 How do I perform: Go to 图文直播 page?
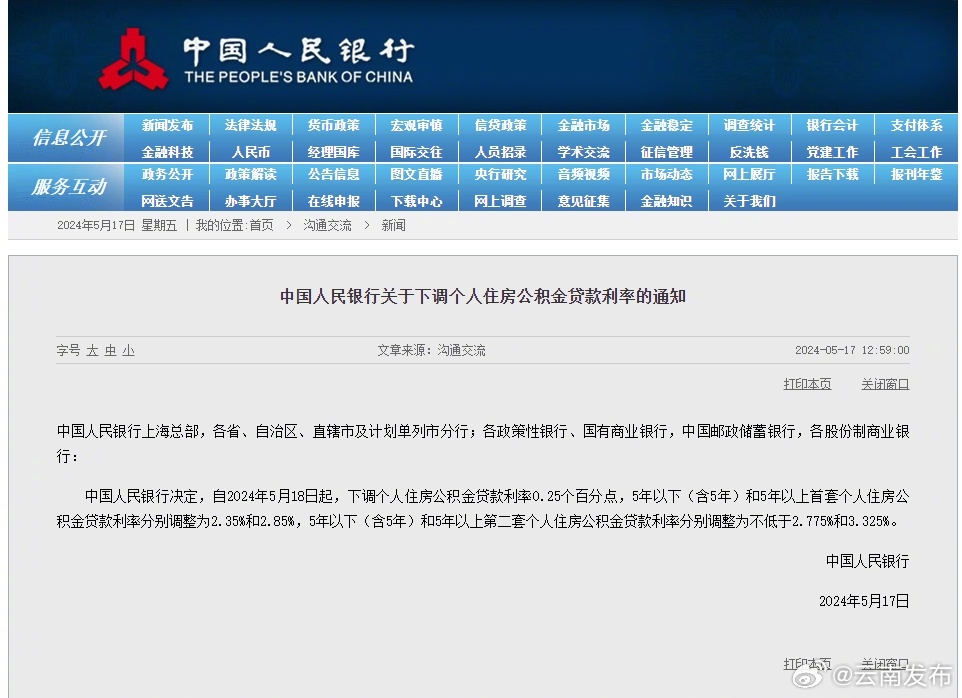coord(417,174)
